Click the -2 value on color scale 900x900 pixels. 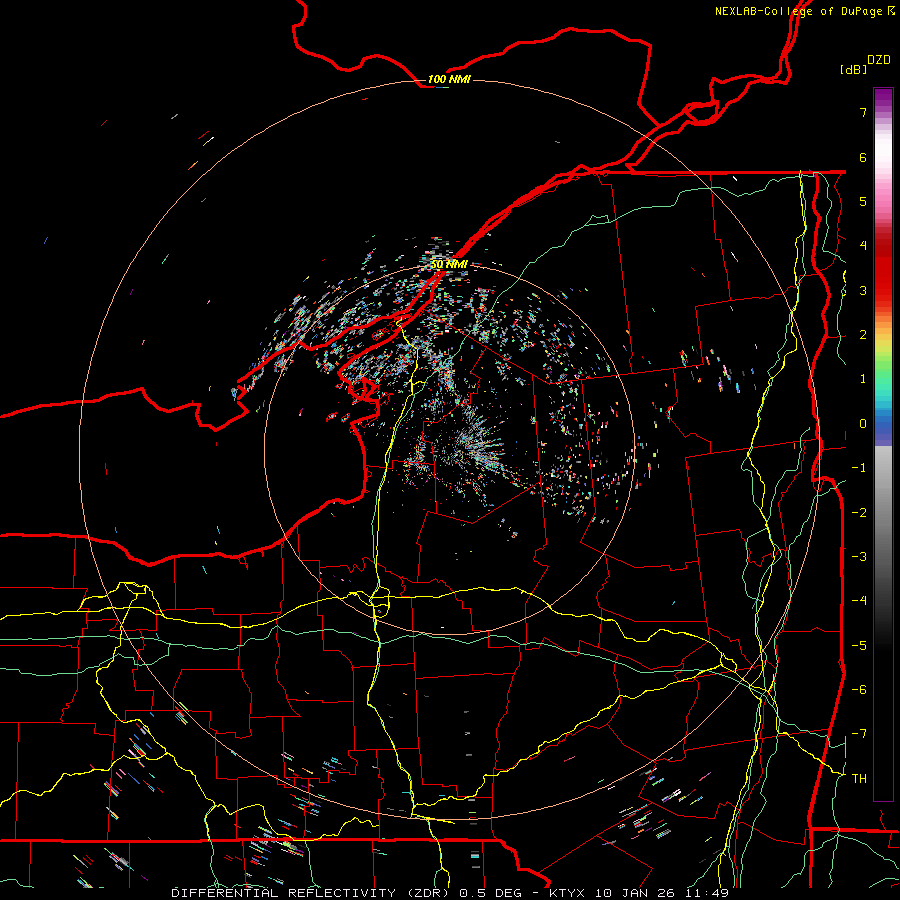coord(859,512)
